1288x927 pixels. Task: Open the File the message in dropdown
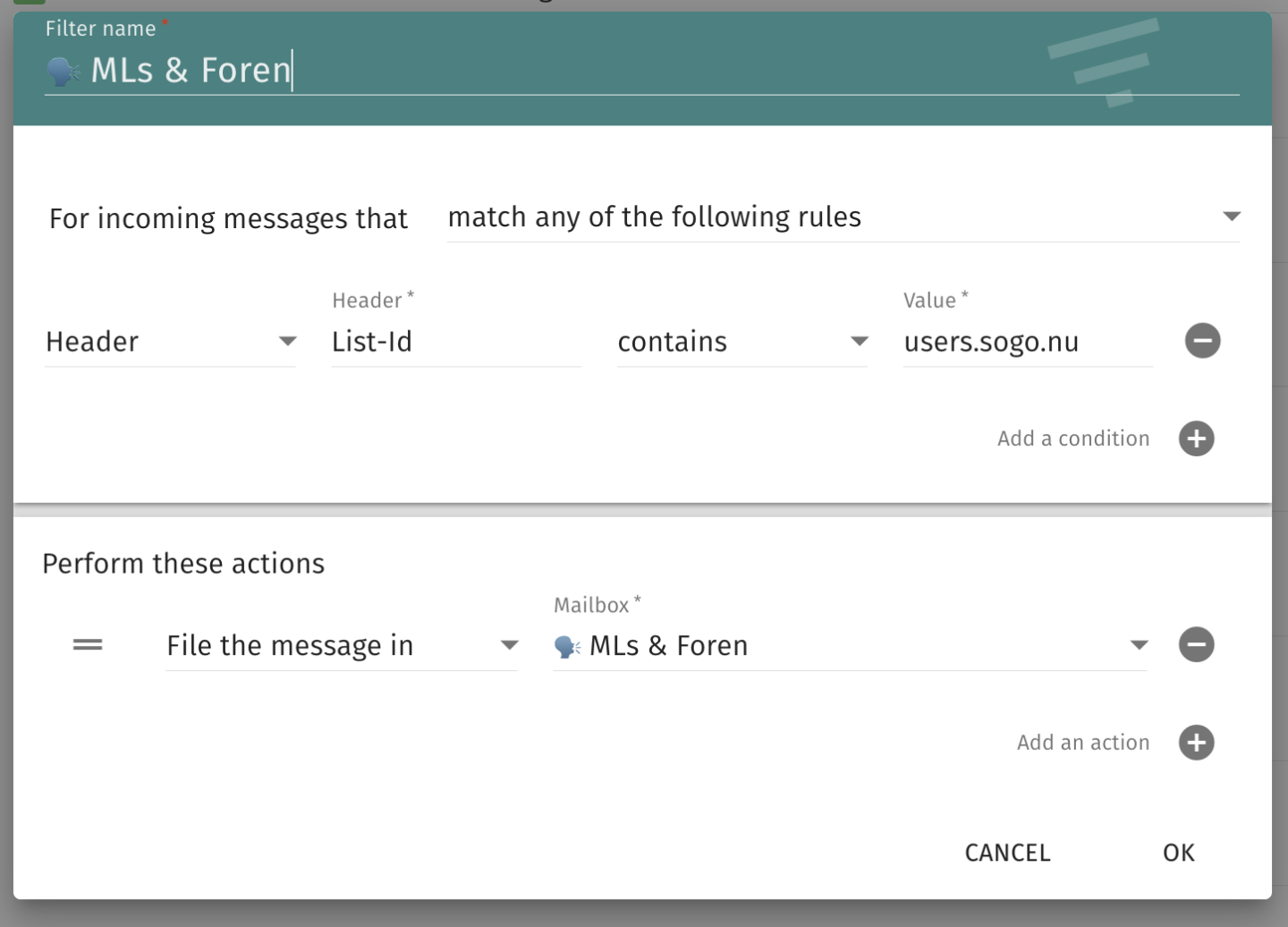click(342, 646)
